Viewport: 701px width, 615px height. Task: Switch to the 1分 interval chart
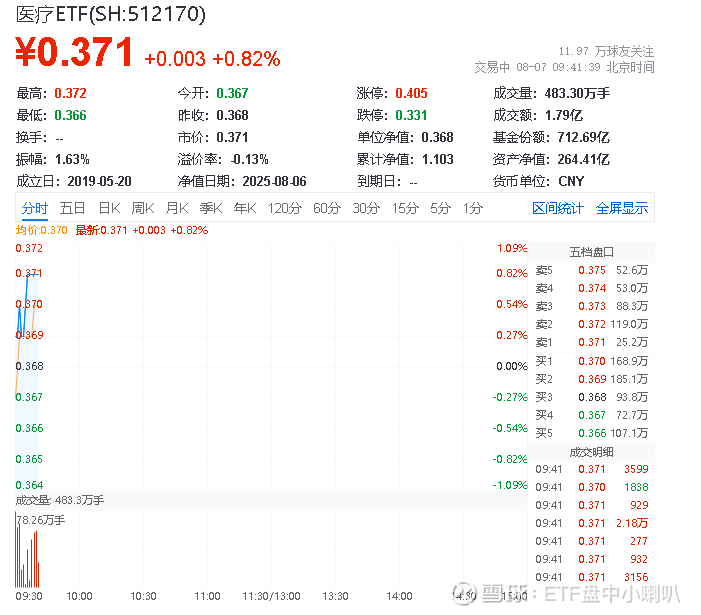click(473, 208)
